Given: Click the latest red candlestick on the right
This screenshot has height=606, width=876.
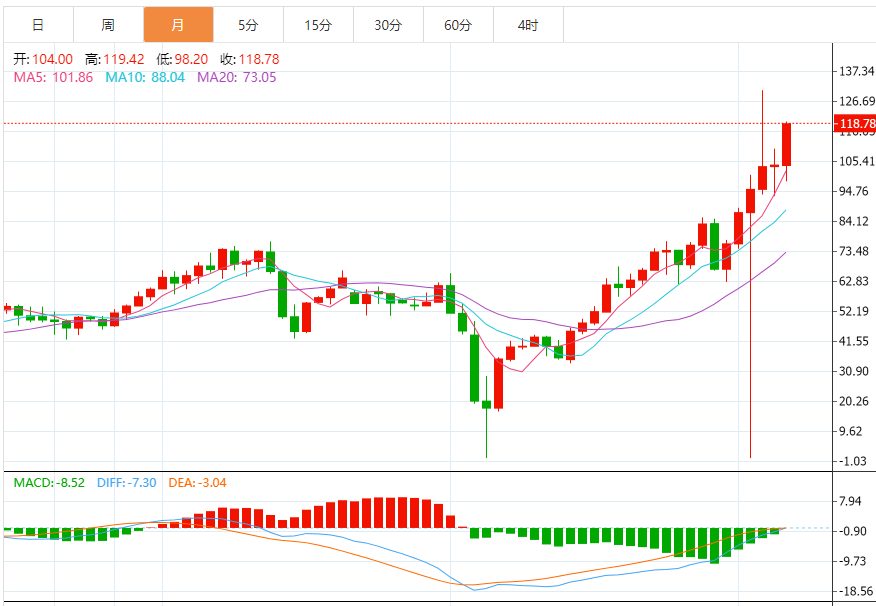Looking at the screenshot, I should [787, 145].
